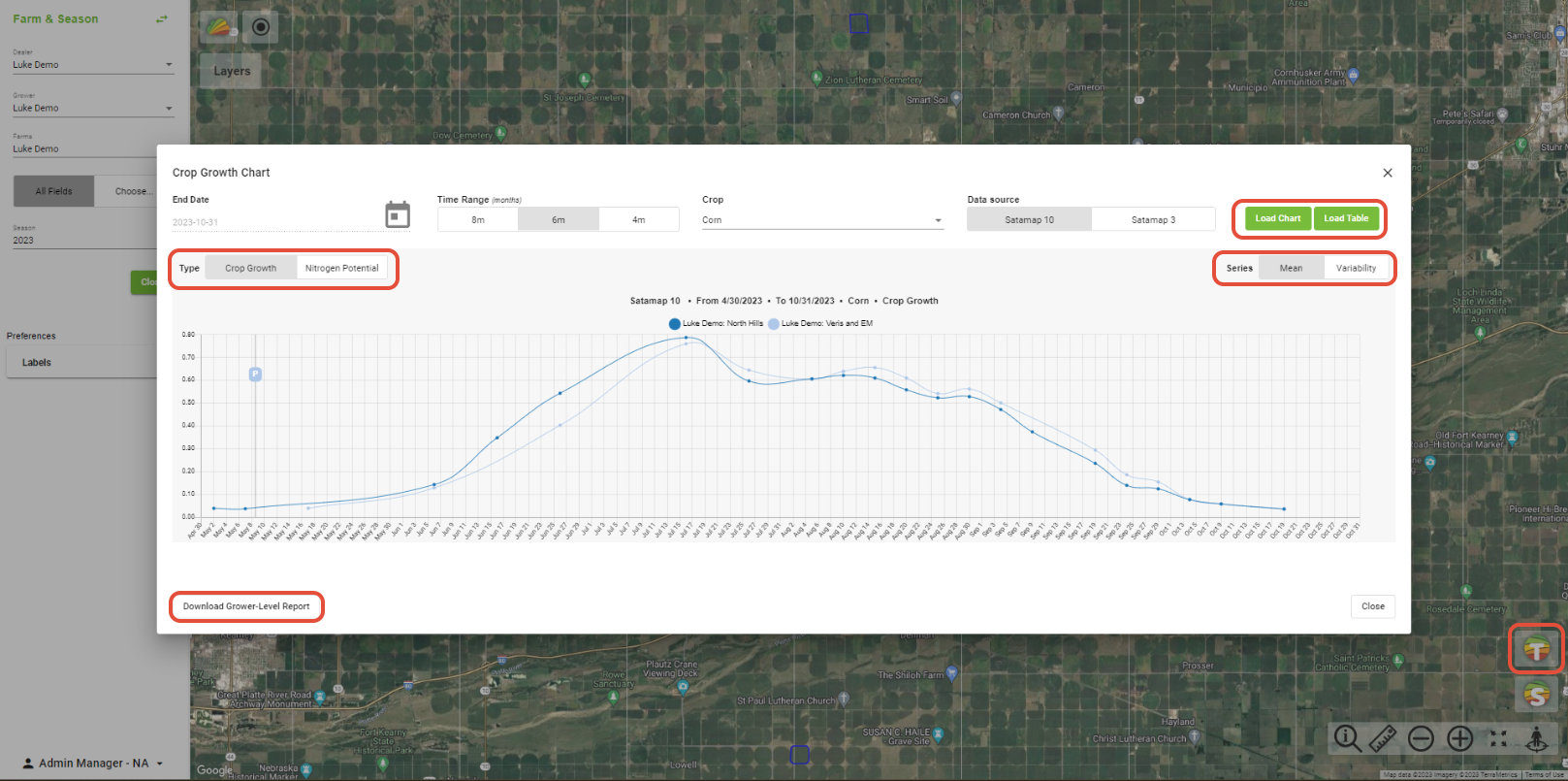Viewport: 1568px width, 781px height.
Task: Choose Satamap 3 data source
Action: (1153, 219)
